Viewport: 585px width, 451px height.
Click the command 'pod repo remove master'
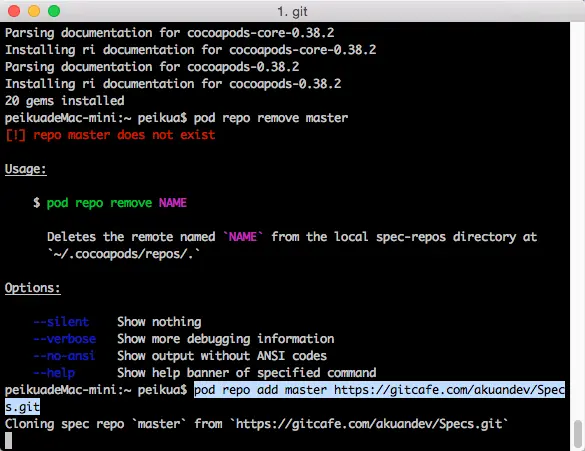(271, 118)
